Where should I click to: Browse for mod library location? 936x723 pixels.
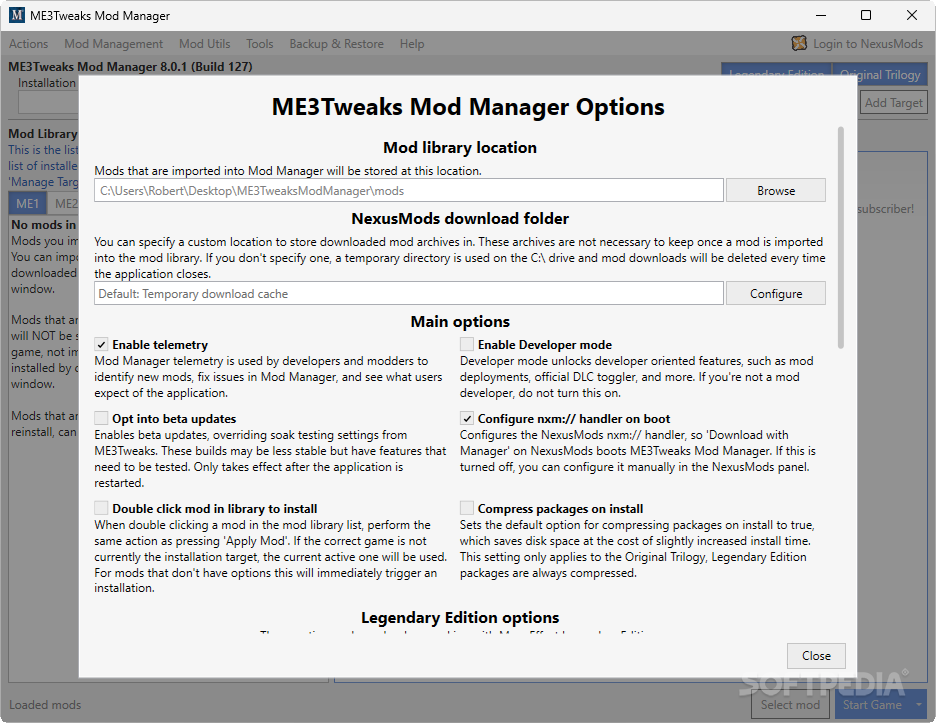pos(776,190)
